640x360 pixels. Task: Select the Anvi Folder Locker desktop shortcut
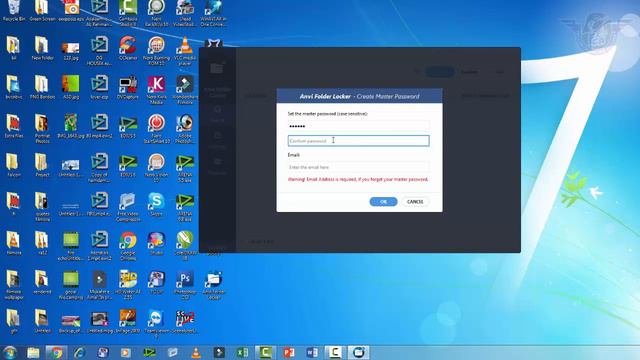pos(213,285)
